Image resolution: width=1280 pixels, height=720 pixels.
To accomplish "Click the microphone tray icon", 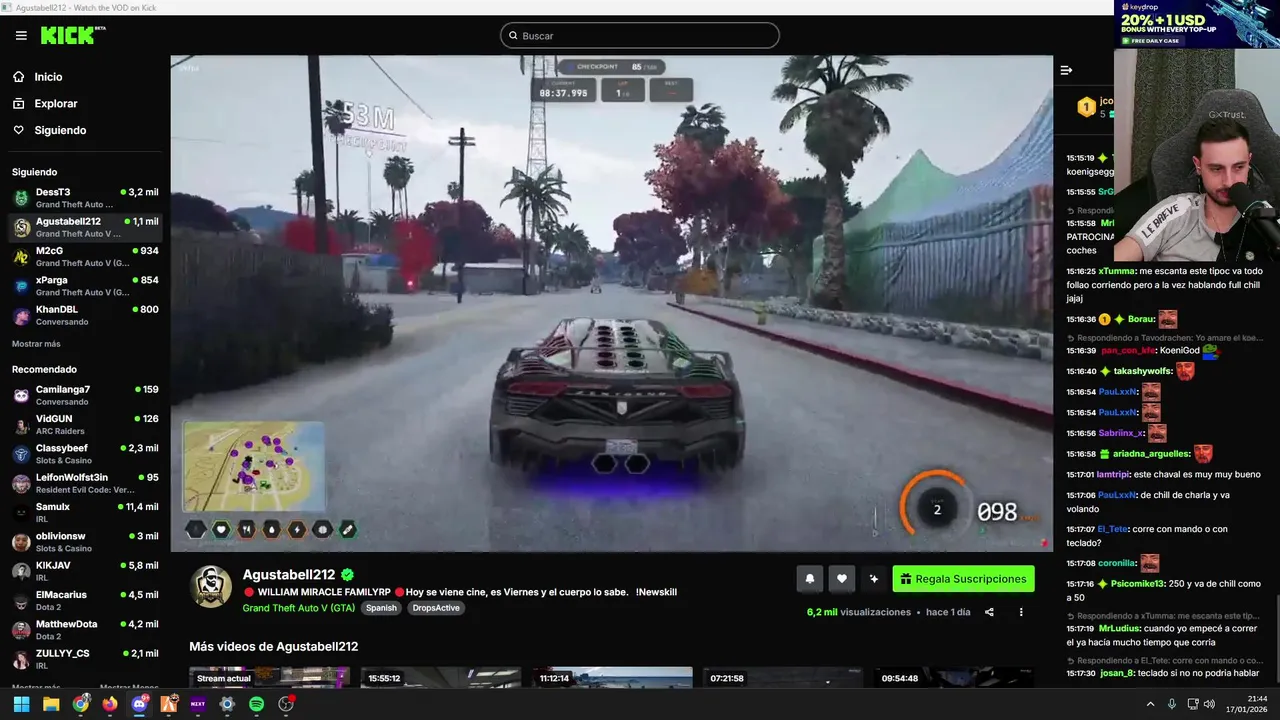I will coord(1171,704).
